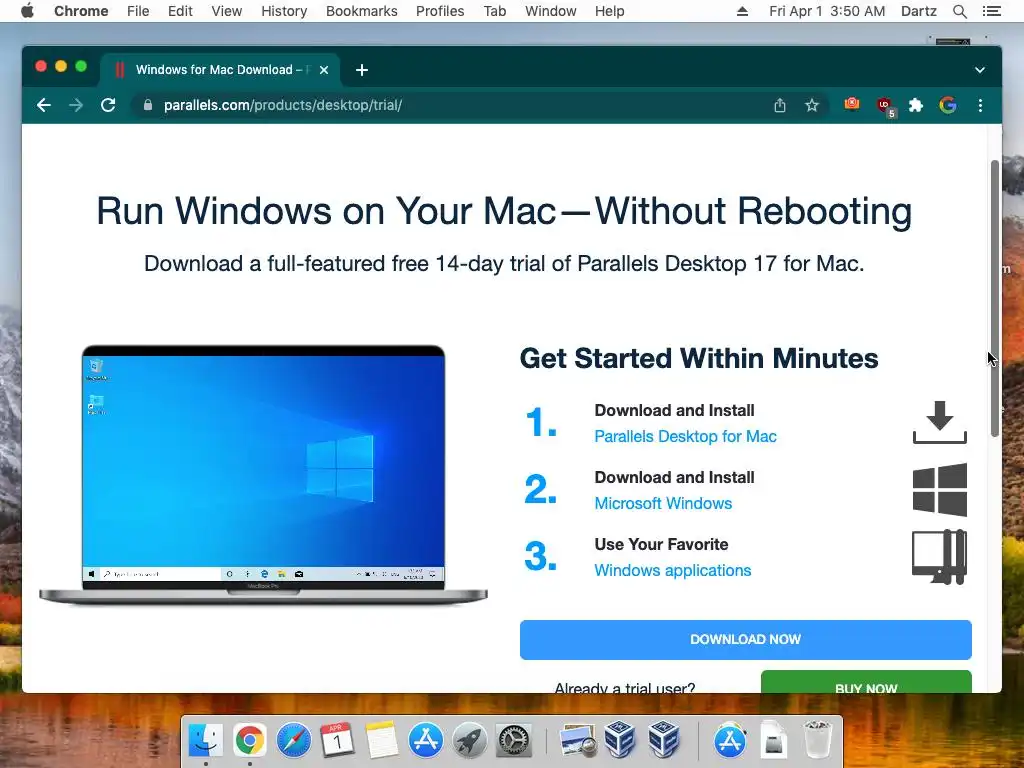Click Google Chrome in the Dock
1024x768 pixels.
(x=249, y=741)
